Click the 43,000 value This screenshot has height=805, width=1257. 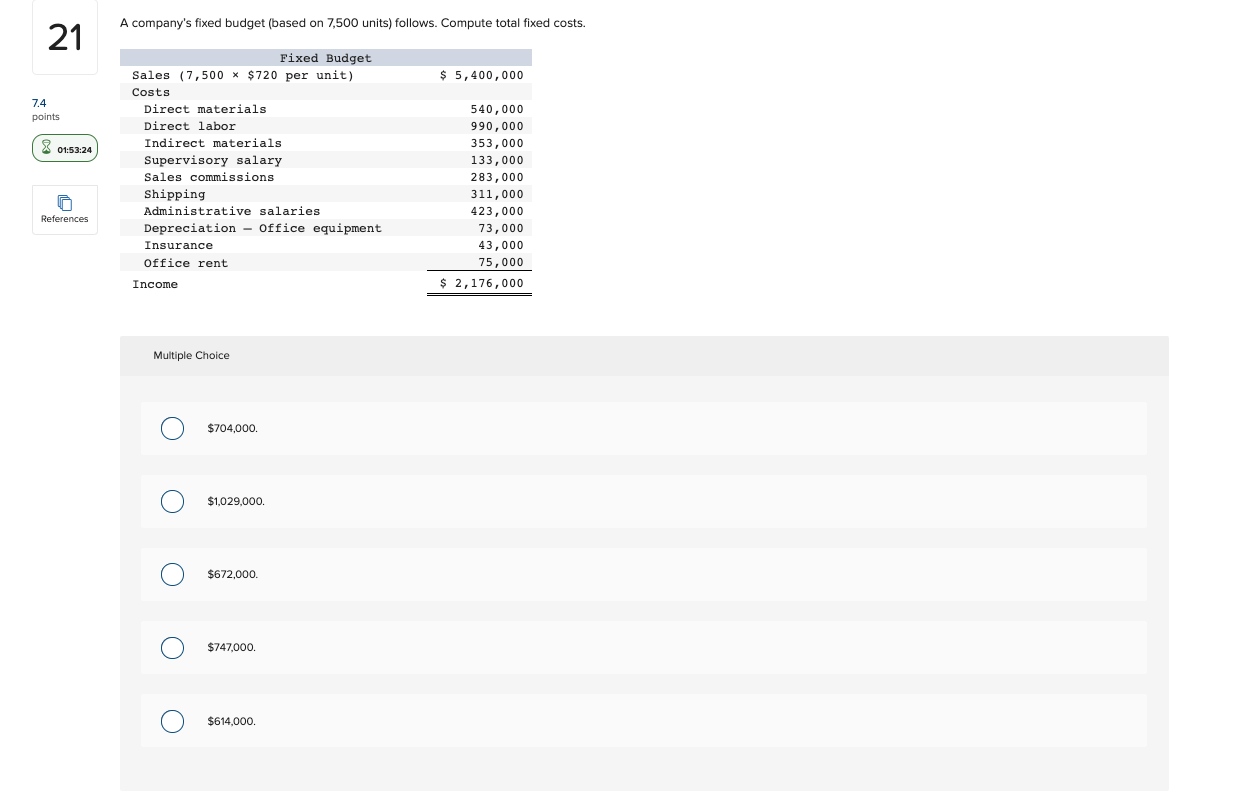[x=501, y=245]
